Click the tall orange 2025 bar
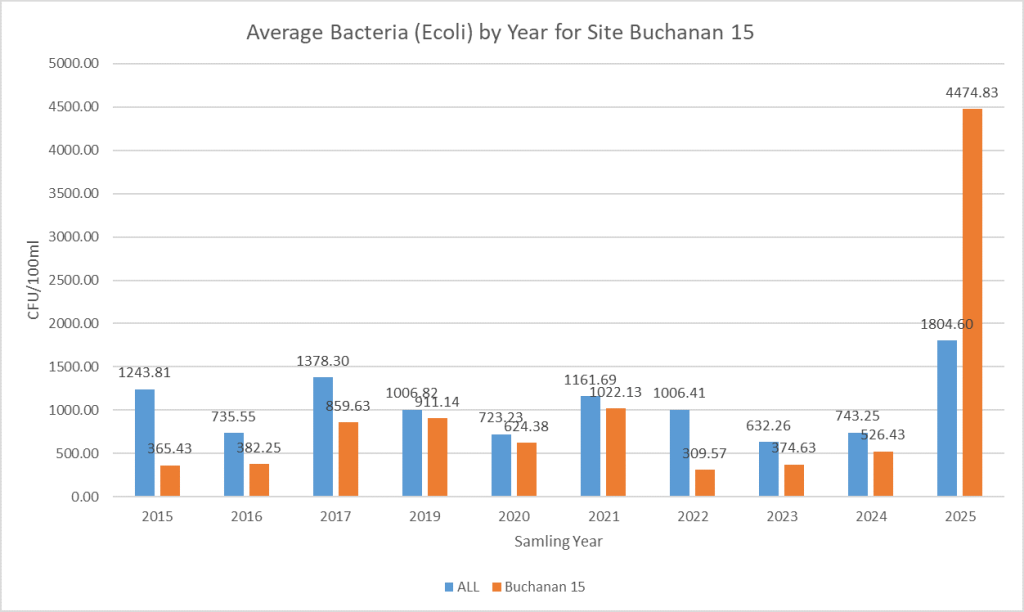This screenshot has height=612, width=1024. (971, 302)
